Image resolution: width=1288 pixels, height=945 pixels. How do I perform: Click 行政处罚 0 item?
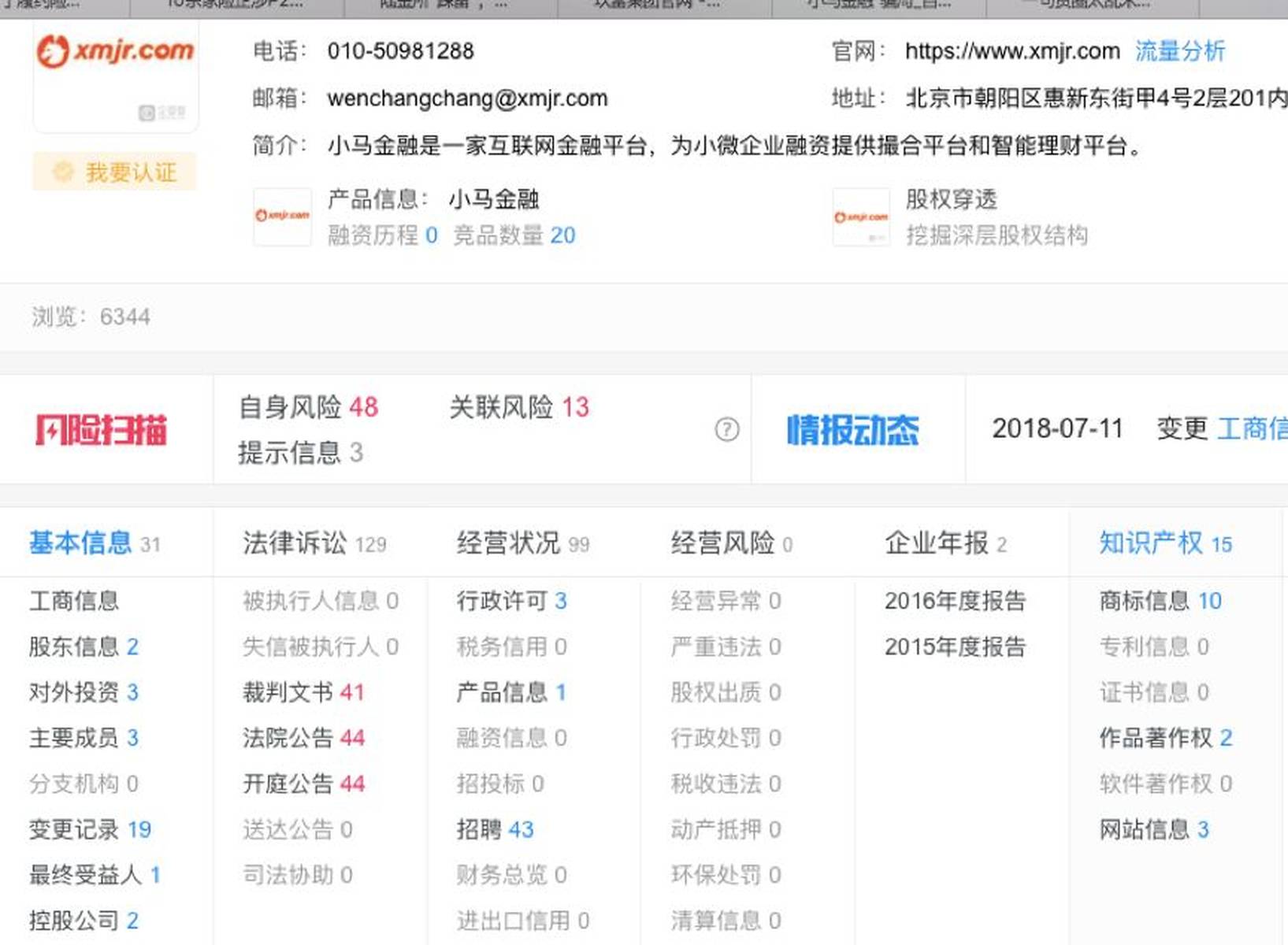(726, 738)
